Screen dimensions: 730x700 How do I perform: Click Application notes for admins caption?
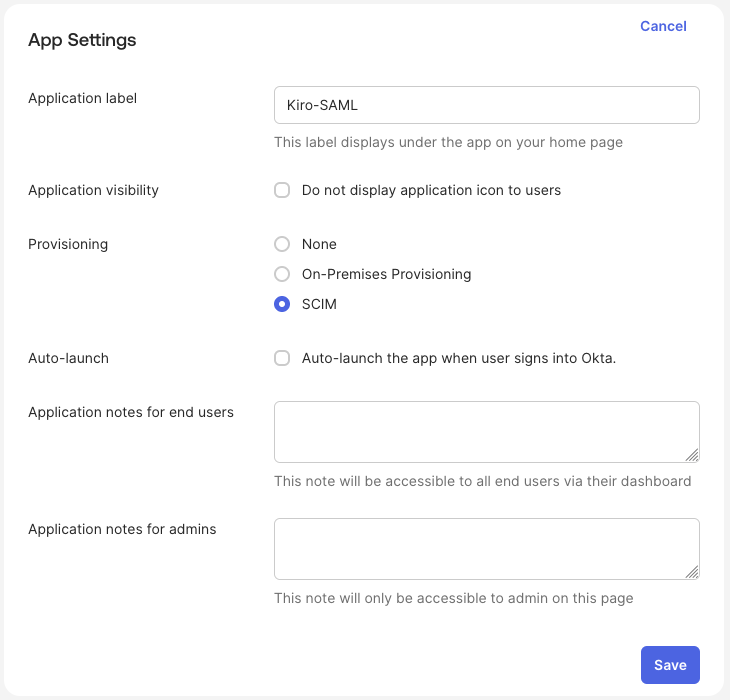[122, 529]
